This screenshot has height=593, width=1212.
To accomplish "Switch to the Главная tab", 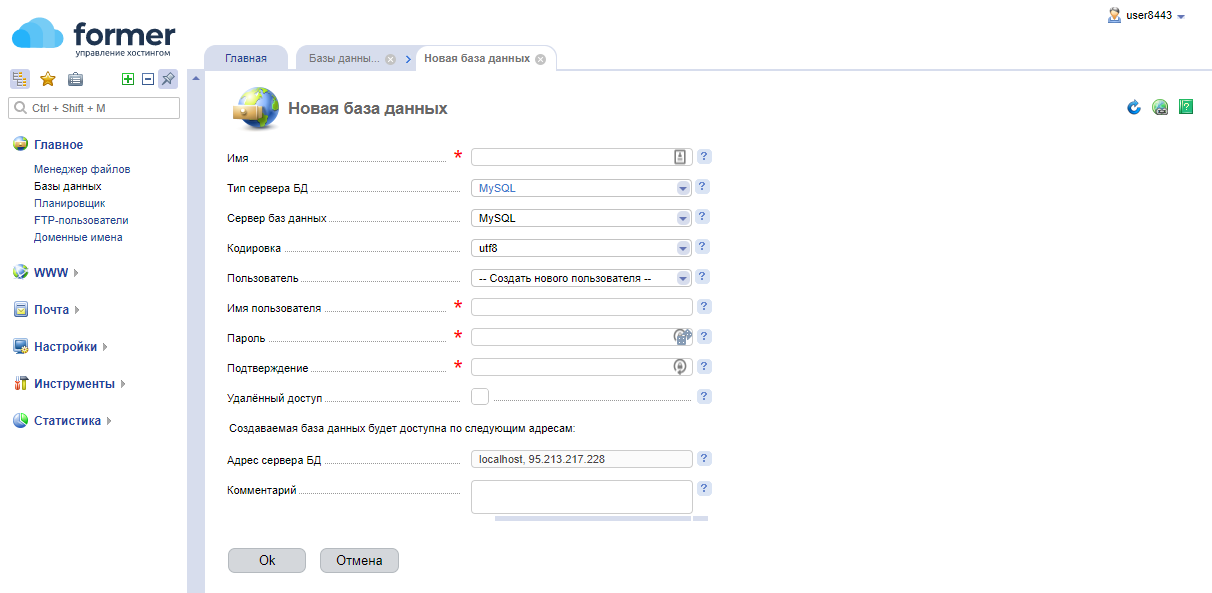I will pyautogui.click(x=246, y=58).
